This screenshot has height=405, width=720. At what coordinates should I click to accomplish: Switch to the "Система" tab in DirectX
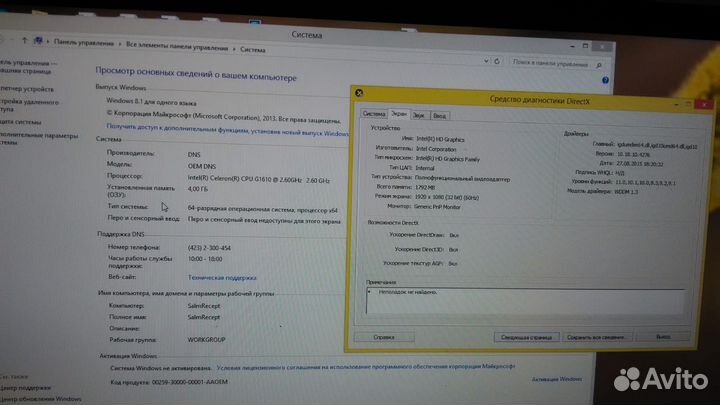click(x=372, y=115)
